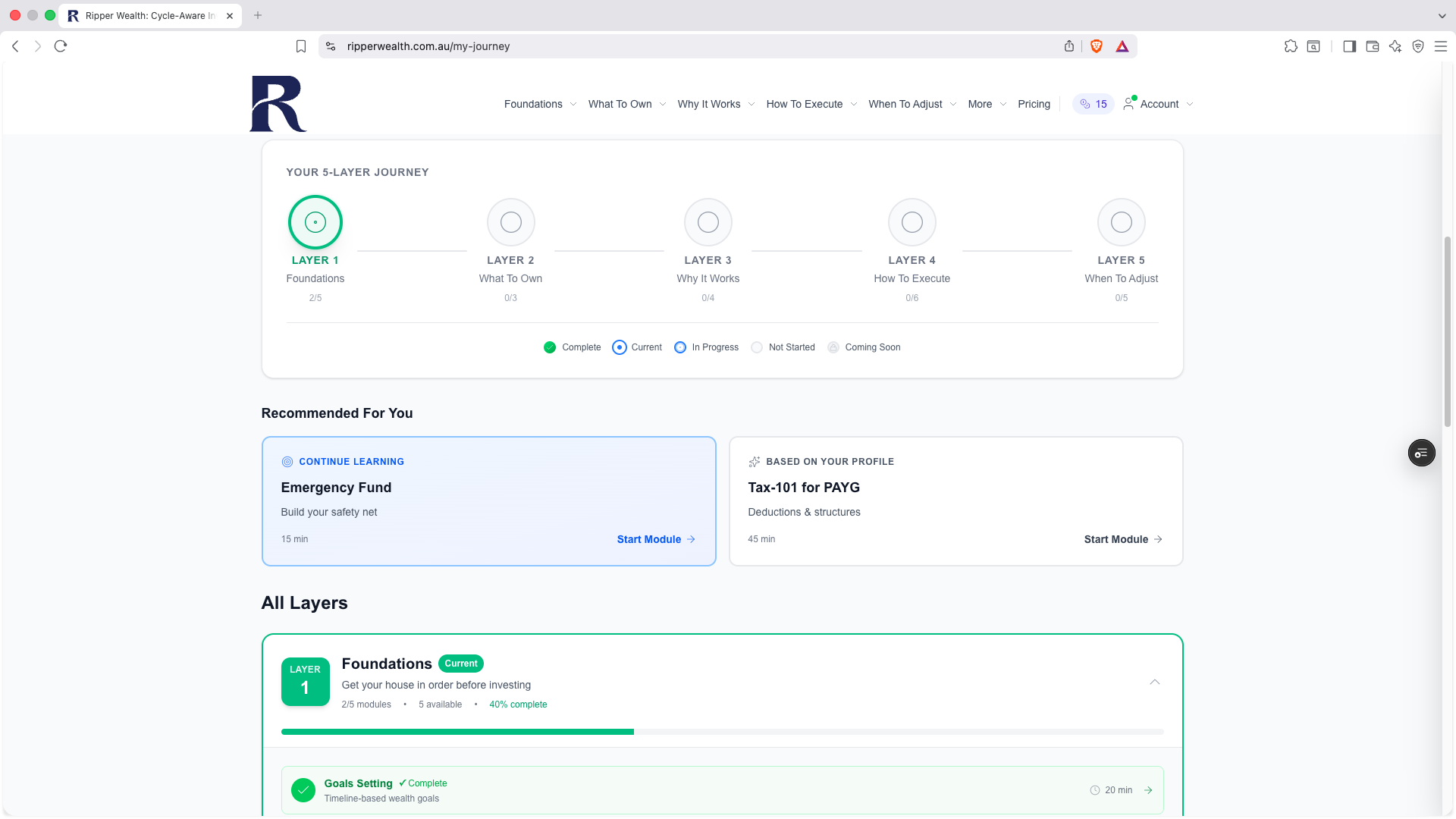Viewport: 1456px width, 819px height.
Task: Click the browser forward arrow
Action: tap(38, 46)
